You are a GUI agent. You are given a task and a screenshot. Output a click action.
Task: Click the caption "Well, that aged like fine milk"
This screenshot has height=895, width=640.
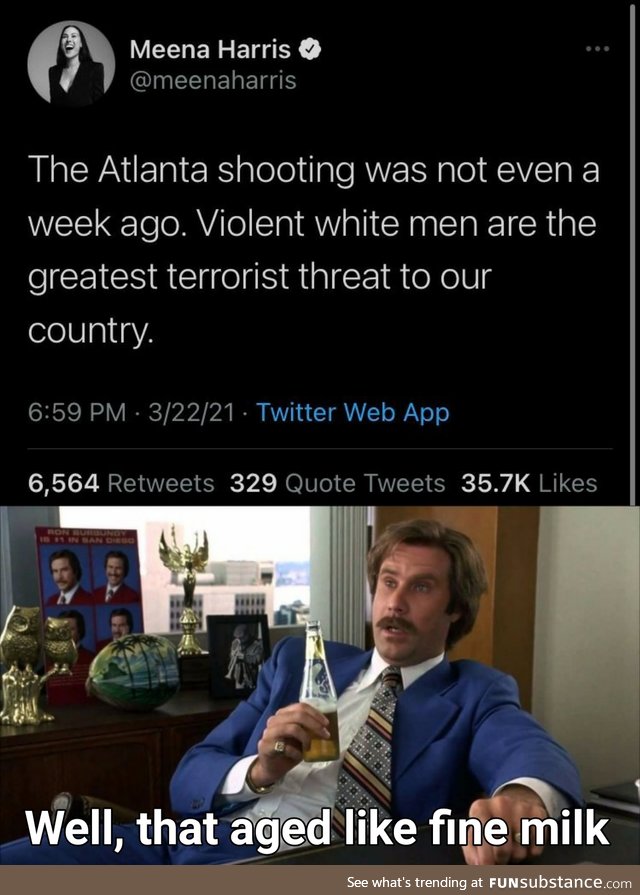pyautogui.click(x=317, y=828)
